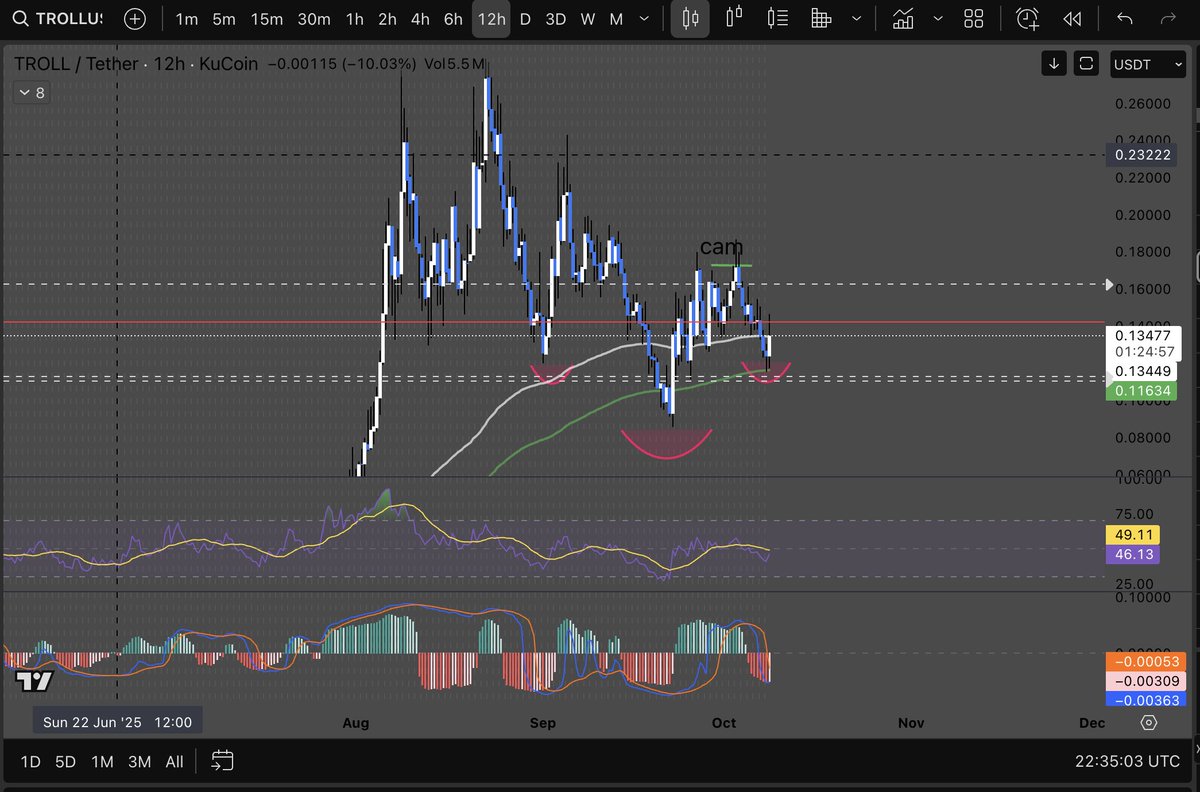Select the large red arc drawing below the September low

pos(667,444)
